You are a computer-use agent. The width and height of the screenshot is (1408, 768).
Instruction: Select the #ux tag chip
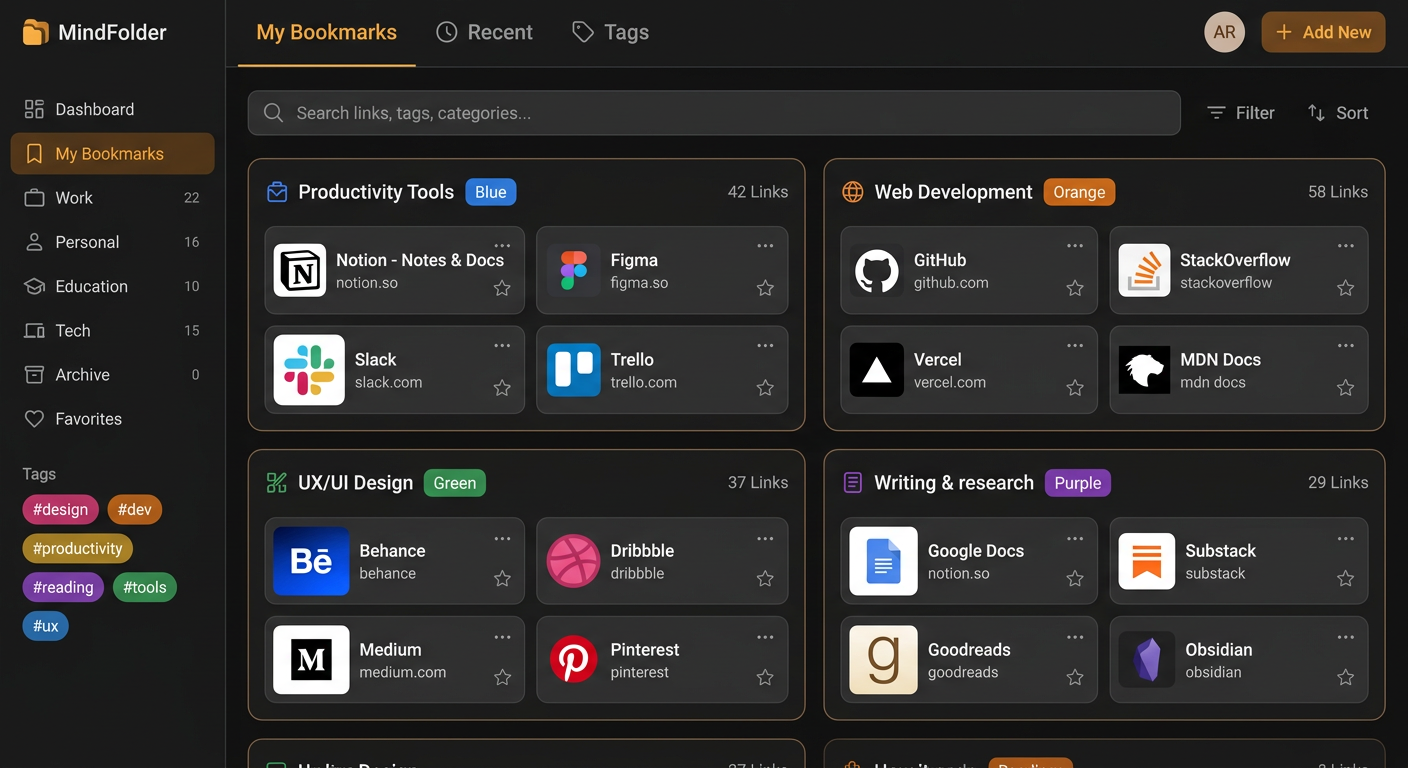pyautogui.click(x=45, y=626)
